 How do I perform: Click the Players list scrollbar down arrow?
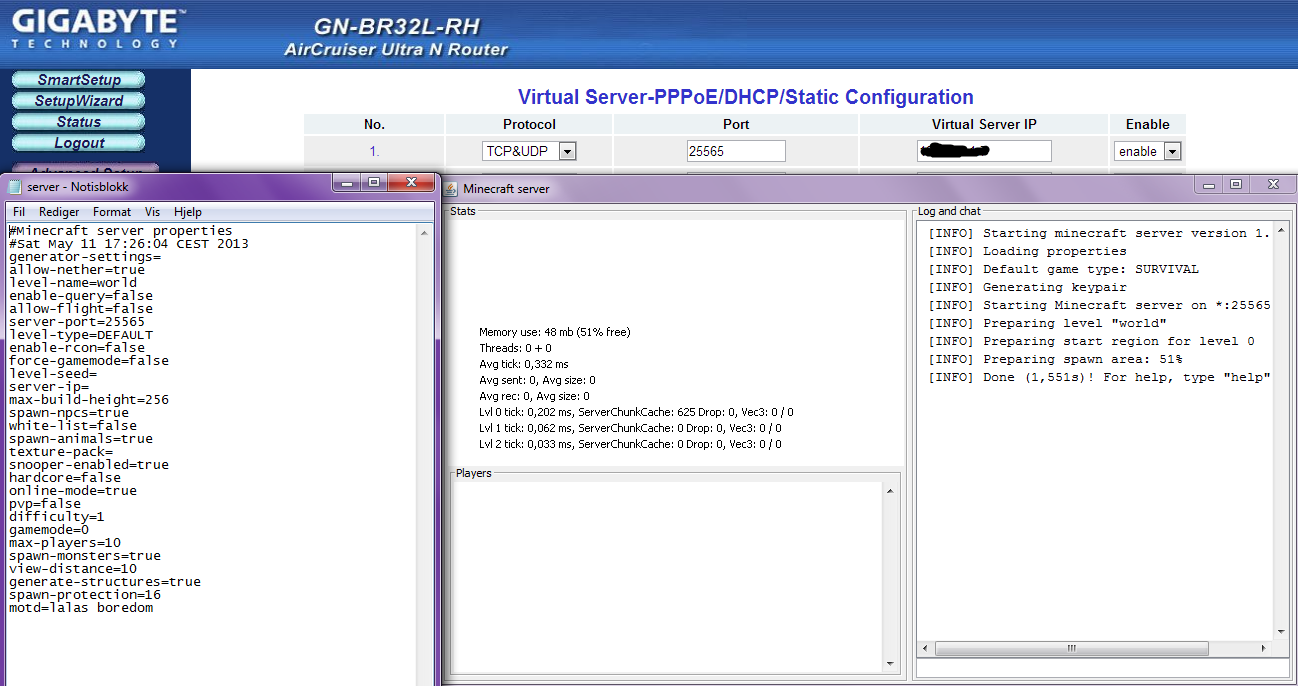coord(891,665)
